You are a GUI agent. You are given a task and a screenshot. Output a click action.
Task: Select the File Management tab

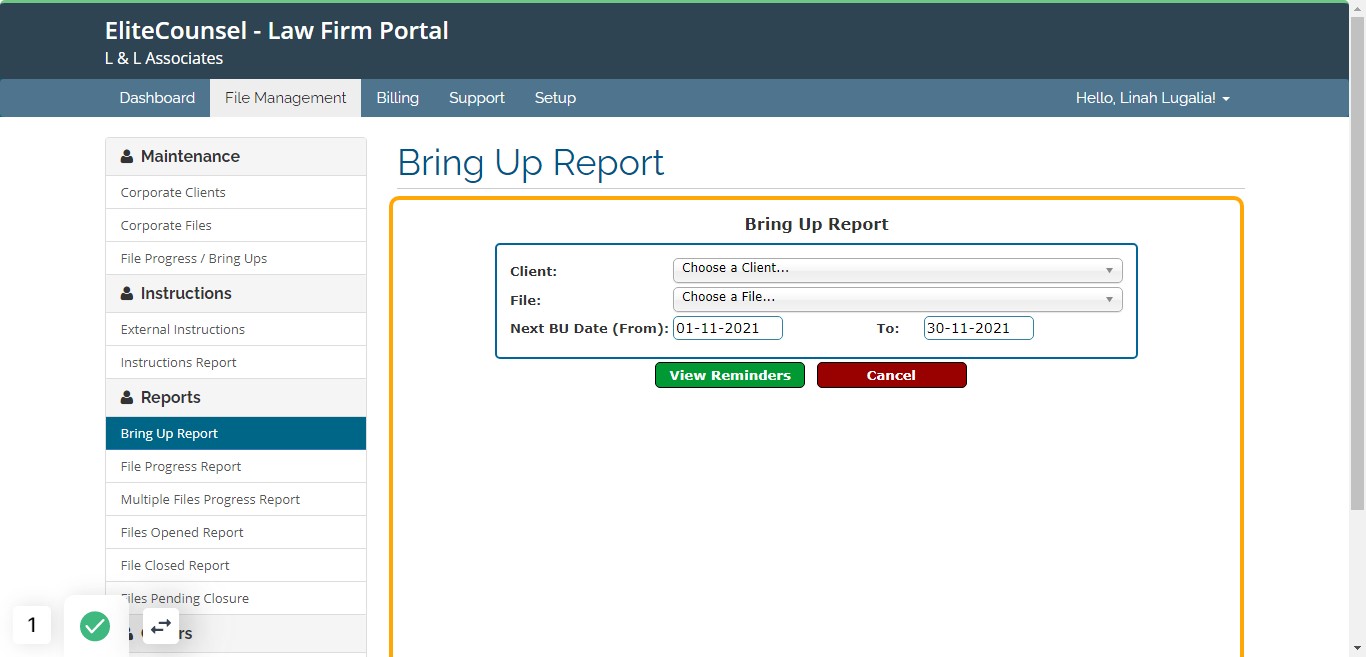tap(285, 98)
